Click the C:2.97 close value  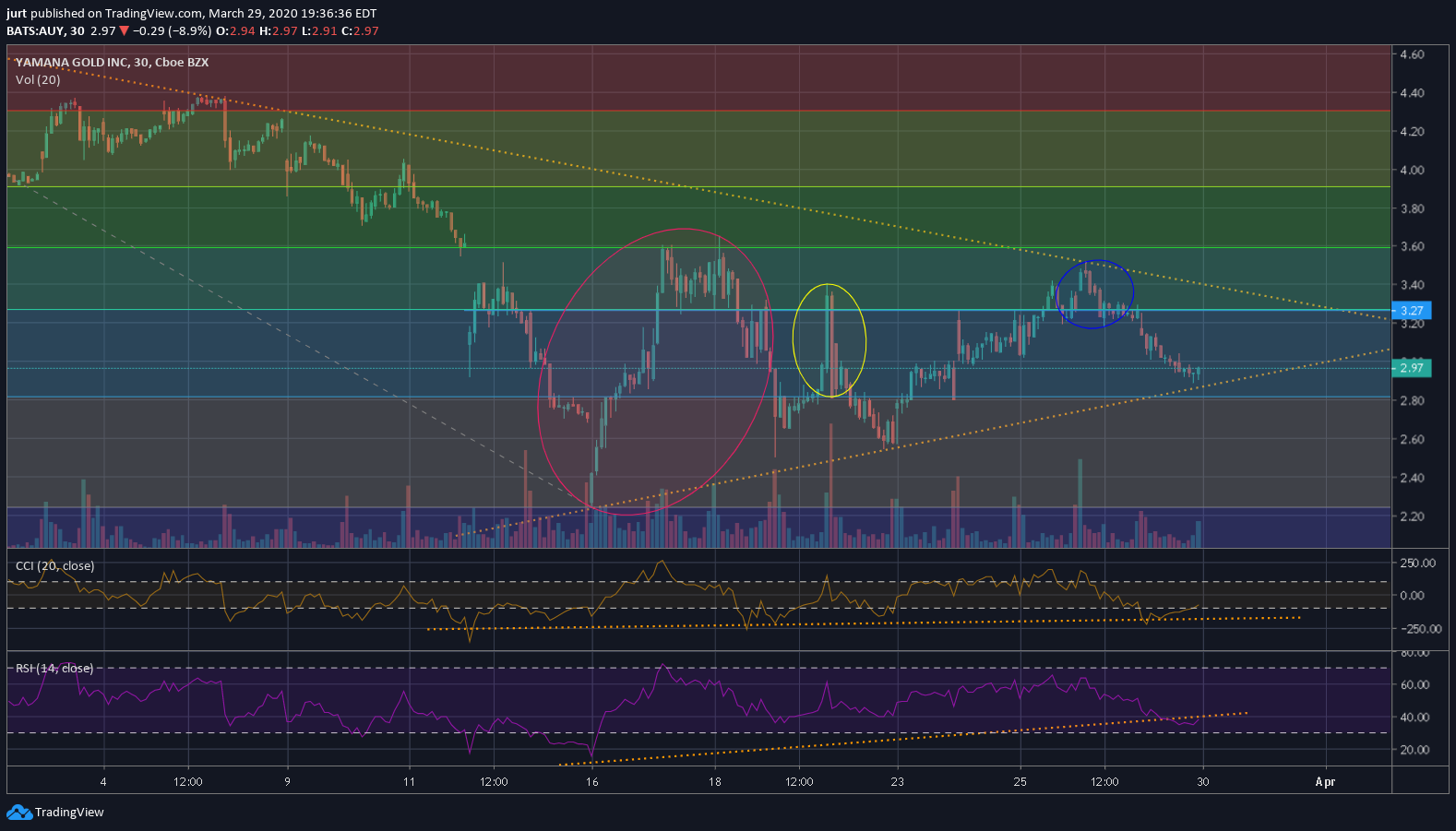(x=360, y=31)
